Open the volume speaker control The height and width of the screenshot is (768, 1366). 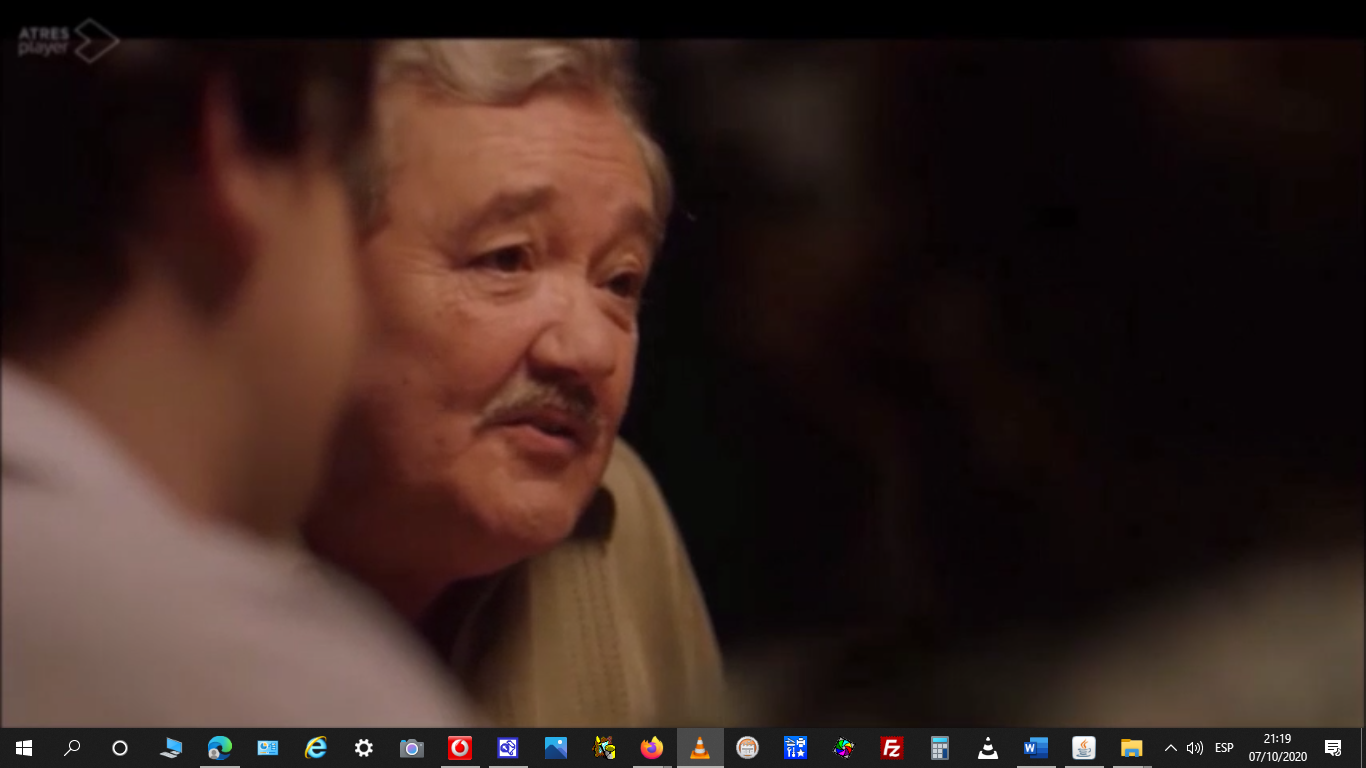1195,748
